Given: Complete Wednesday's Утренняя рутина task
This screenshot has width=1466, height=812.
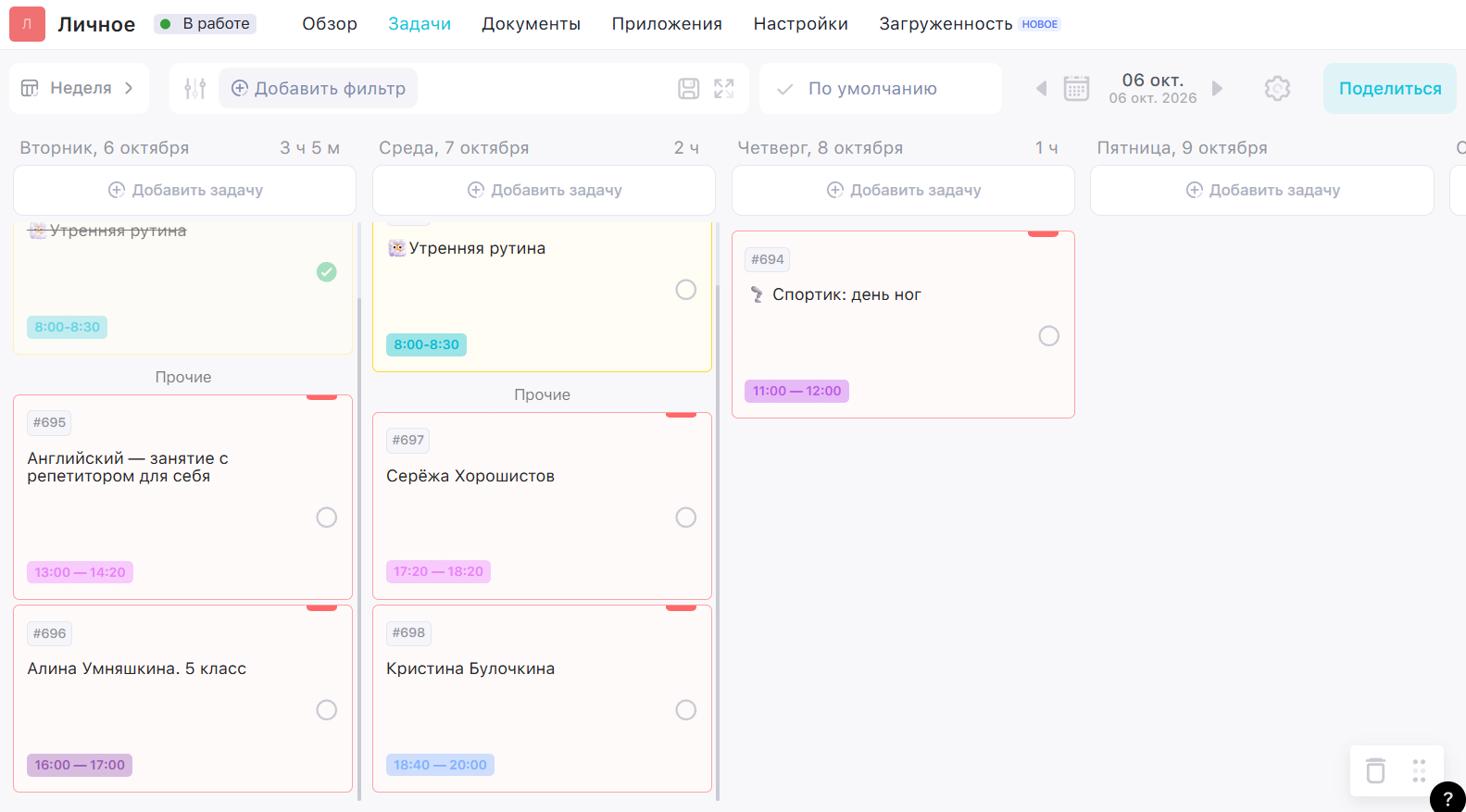Looking at the screenshot, I should click(x=686, y=290).
